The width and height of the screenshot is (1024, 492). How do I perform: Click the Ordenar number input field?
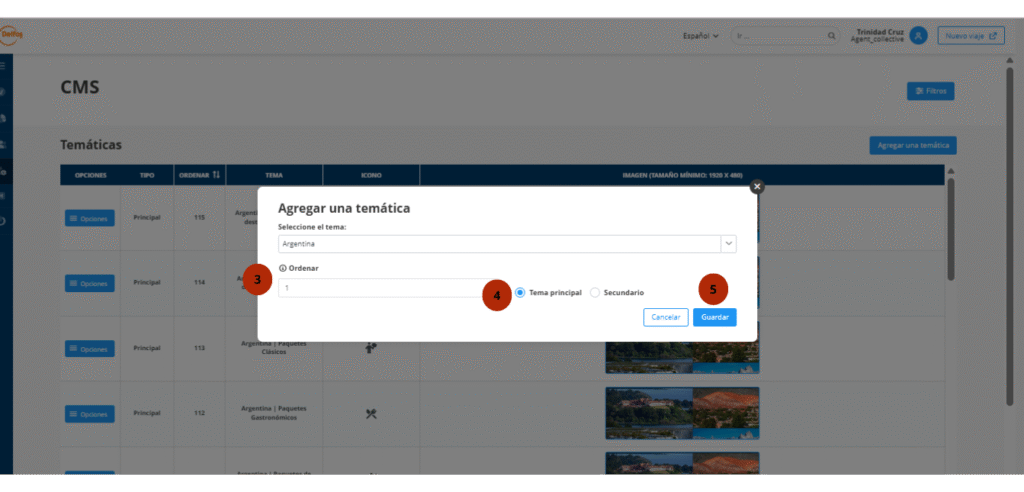[380, 288]
